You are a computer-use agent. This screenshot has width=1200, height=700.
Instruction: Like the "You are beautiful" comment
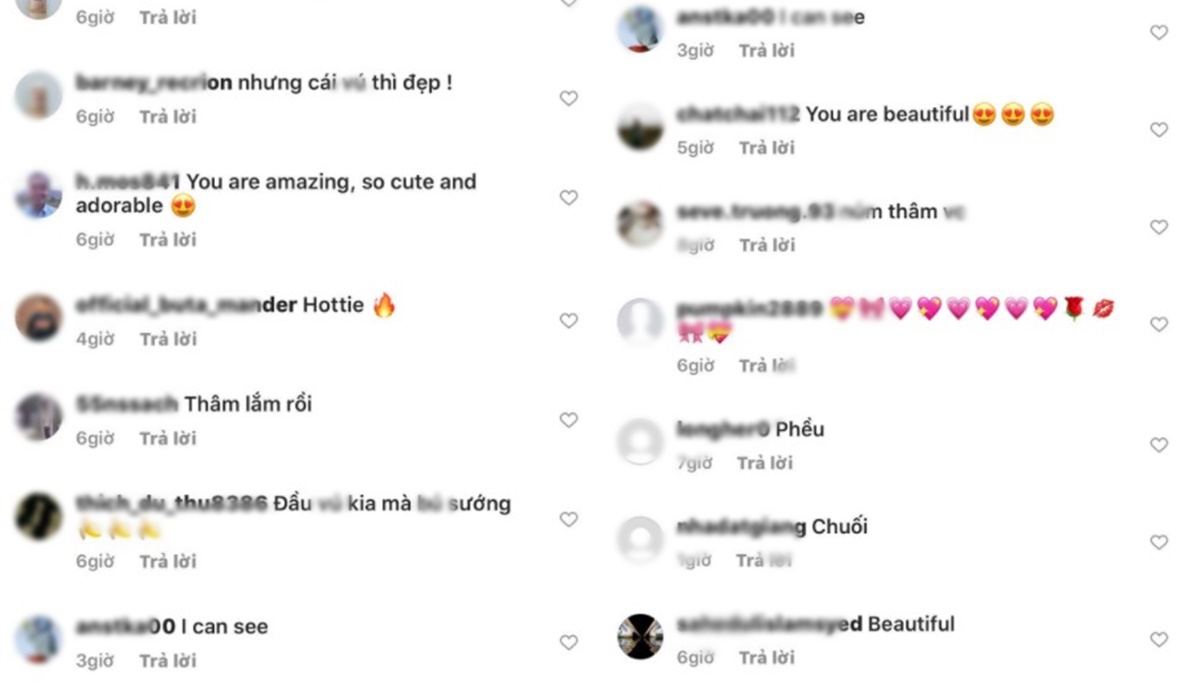[x=1159, y=130]
